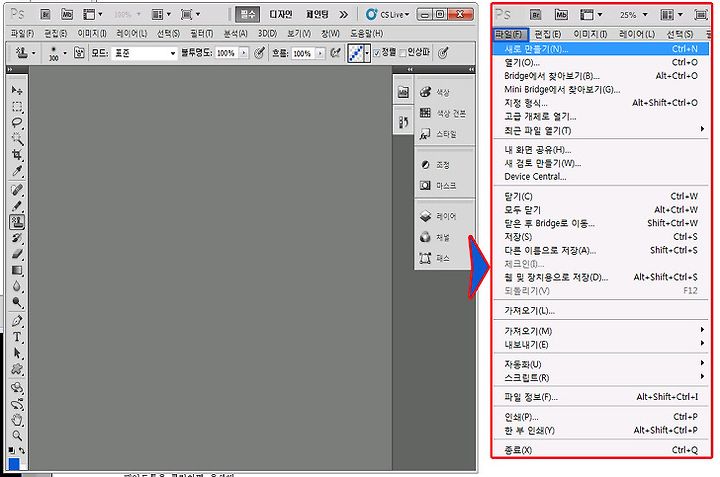Select the Crop tool
The height and width of the screenshot is (477, 720).
tap(17, 155)
